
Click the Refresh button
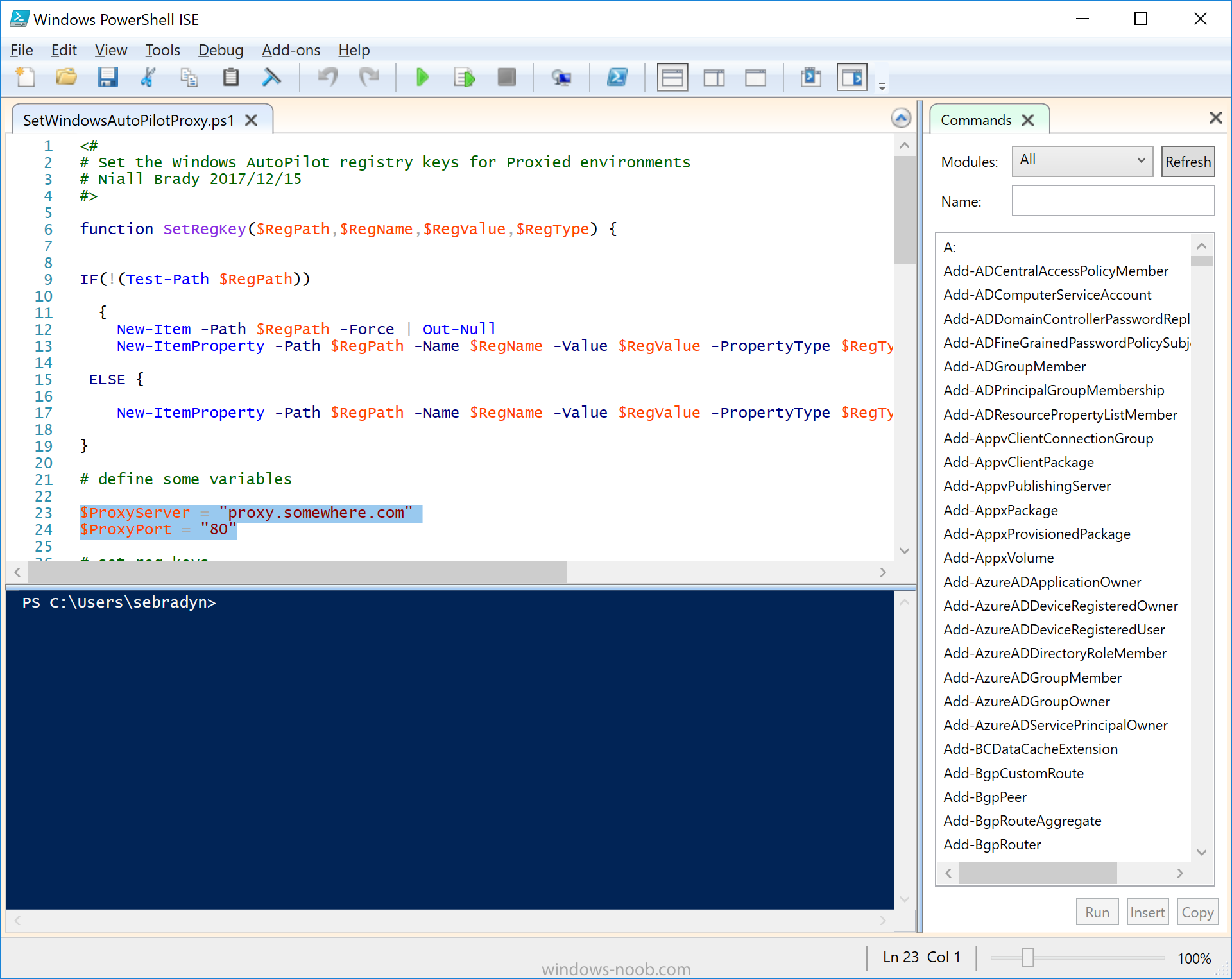1188,162
